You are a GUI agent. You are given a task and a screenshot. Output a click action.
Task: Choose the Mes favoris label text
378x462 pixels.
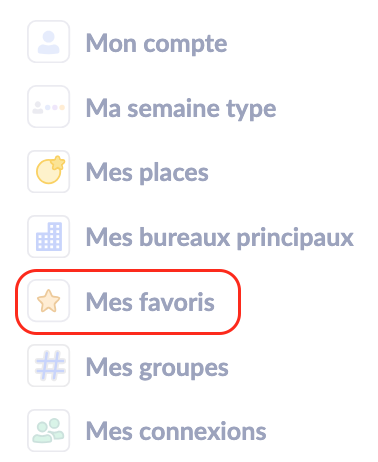click(x=150, y=302)
